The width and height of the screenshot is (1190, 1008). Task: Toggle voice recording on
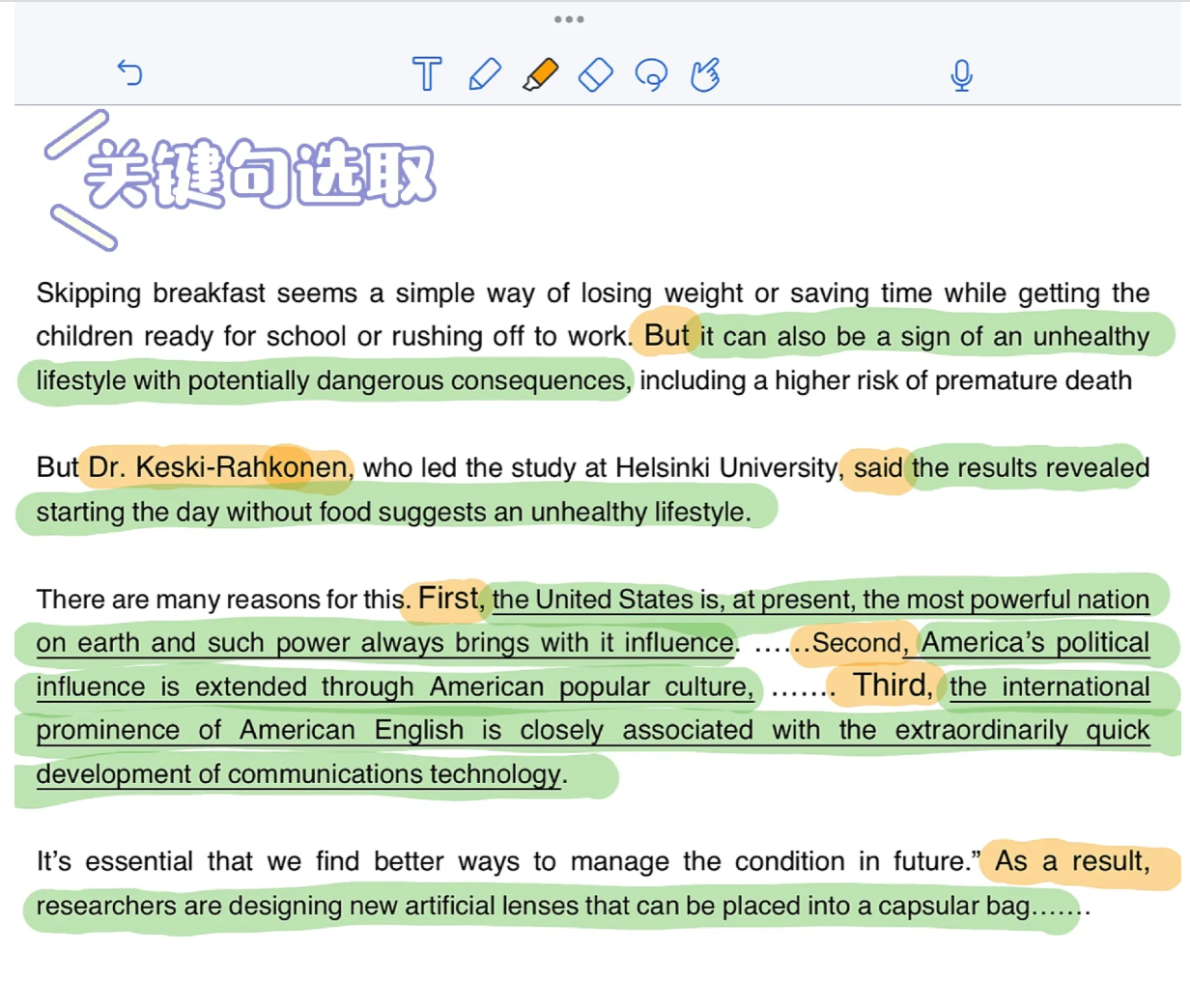(x=961, y=74)
